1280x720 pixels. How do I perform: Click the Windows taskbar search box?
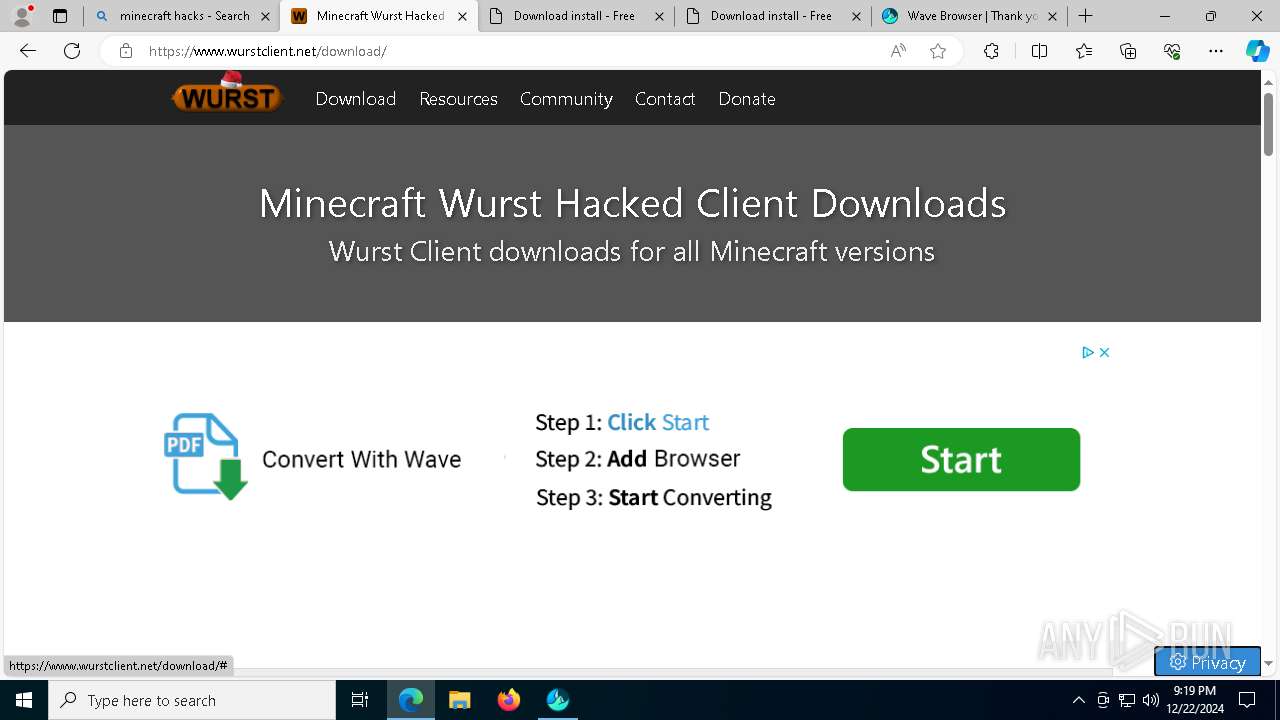(x=192, y=700)
